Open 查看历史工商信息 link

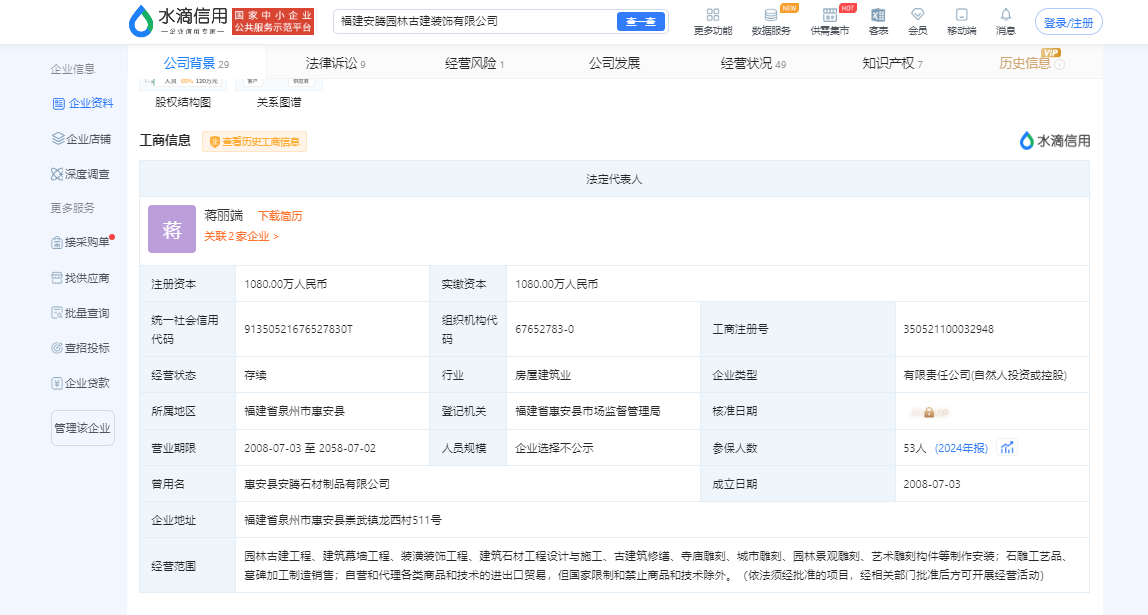[x=255, y=142]
